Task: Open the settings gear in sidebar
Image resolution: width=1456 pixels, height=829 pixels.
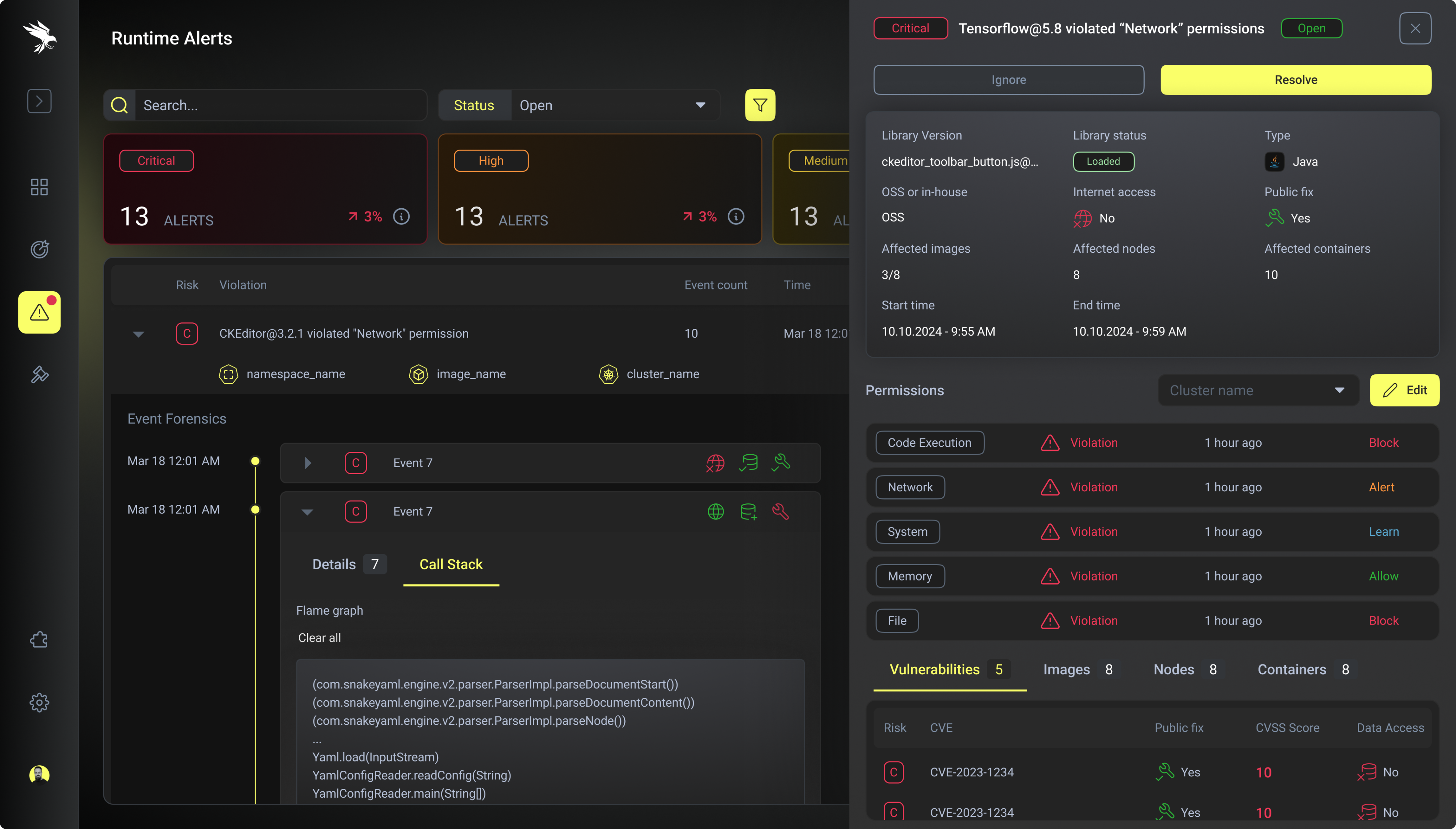Action: click(x=39, y=702)
